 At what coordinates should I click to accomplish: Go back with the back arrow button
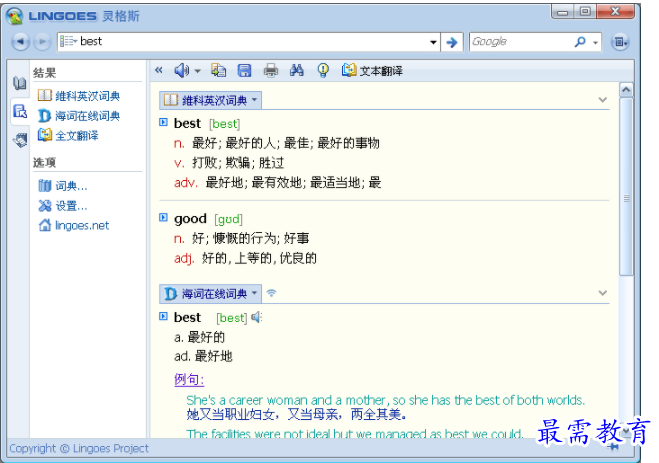[x=20, y=42]
